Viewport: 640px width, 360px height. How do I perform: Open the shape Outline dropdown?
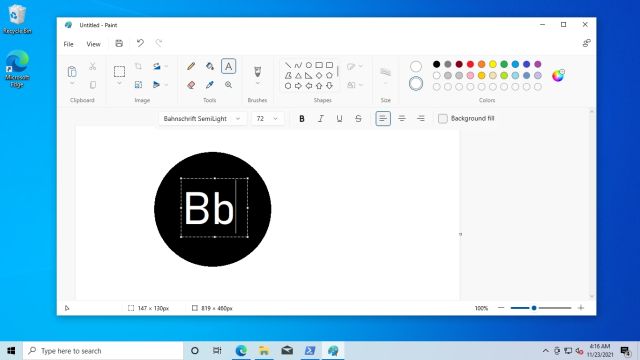tap(355, 66)
